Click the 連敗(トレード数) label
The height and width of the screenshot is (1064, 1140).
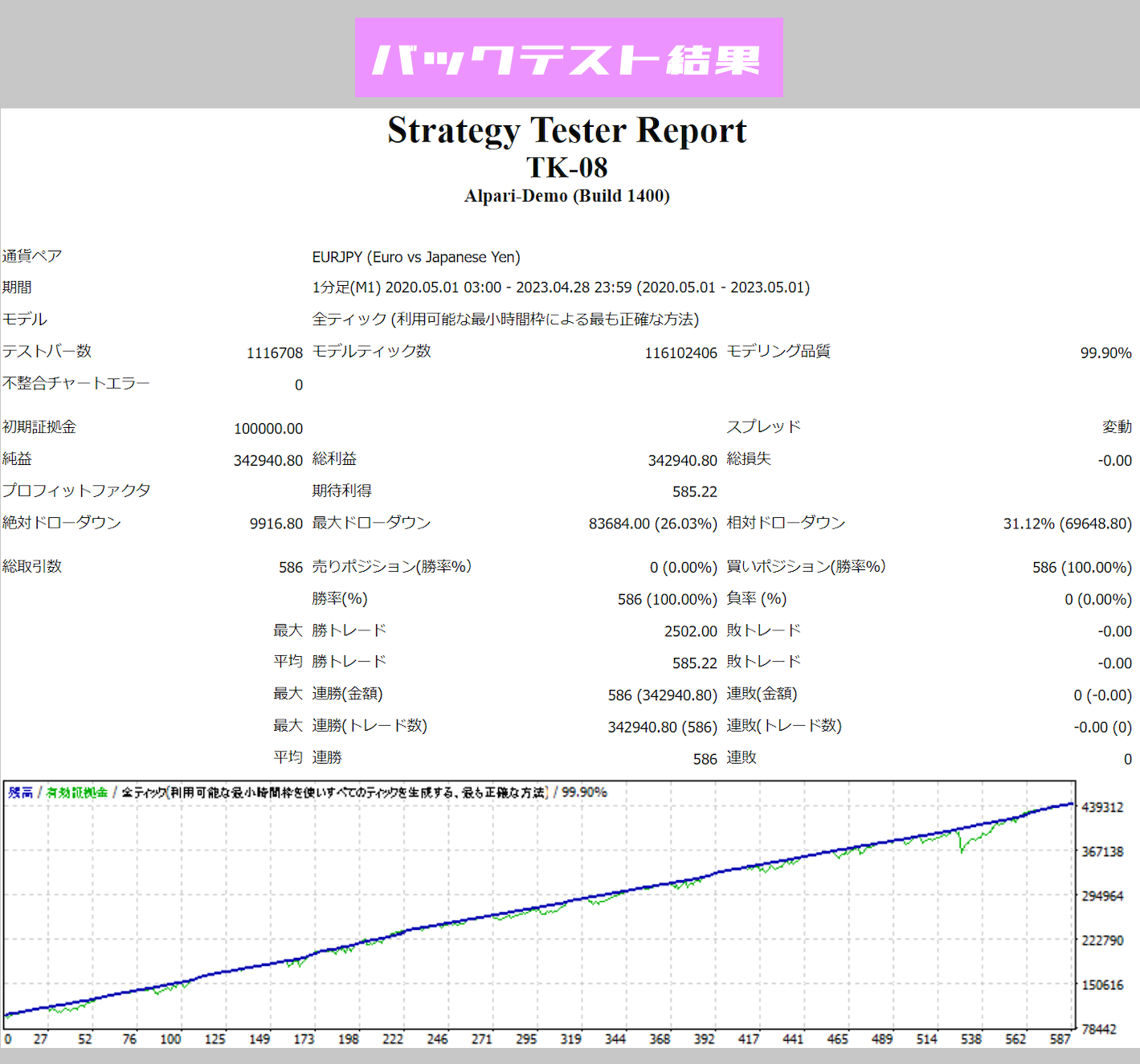[784, 725]
